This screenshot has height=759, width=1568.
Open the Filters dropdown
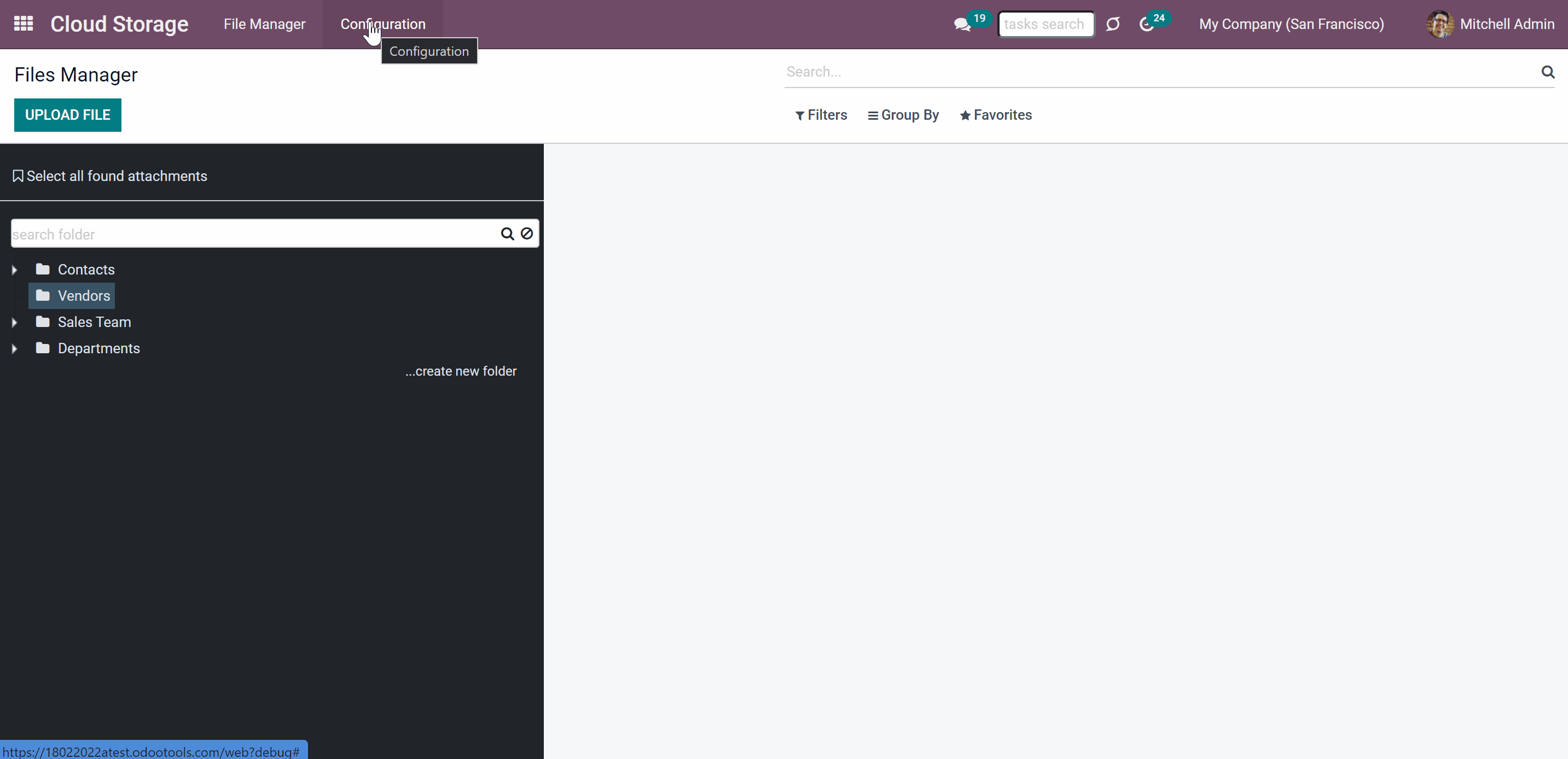point(821,115)
